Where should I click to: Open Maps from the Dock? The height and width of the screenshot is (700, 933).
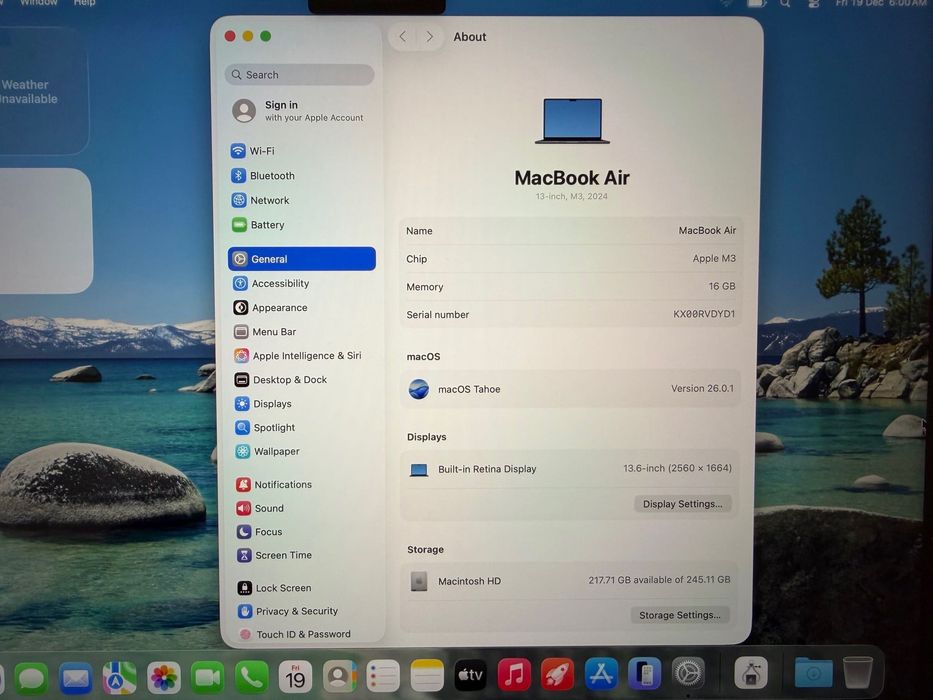click(x=120, y=677)
